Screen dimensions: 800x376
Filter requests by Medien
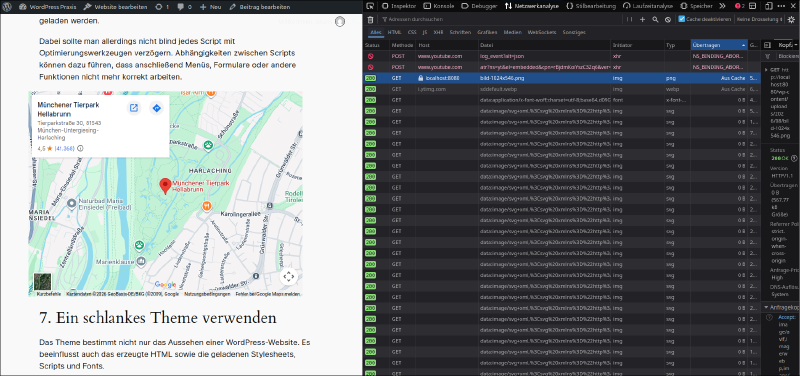point(513,32)
